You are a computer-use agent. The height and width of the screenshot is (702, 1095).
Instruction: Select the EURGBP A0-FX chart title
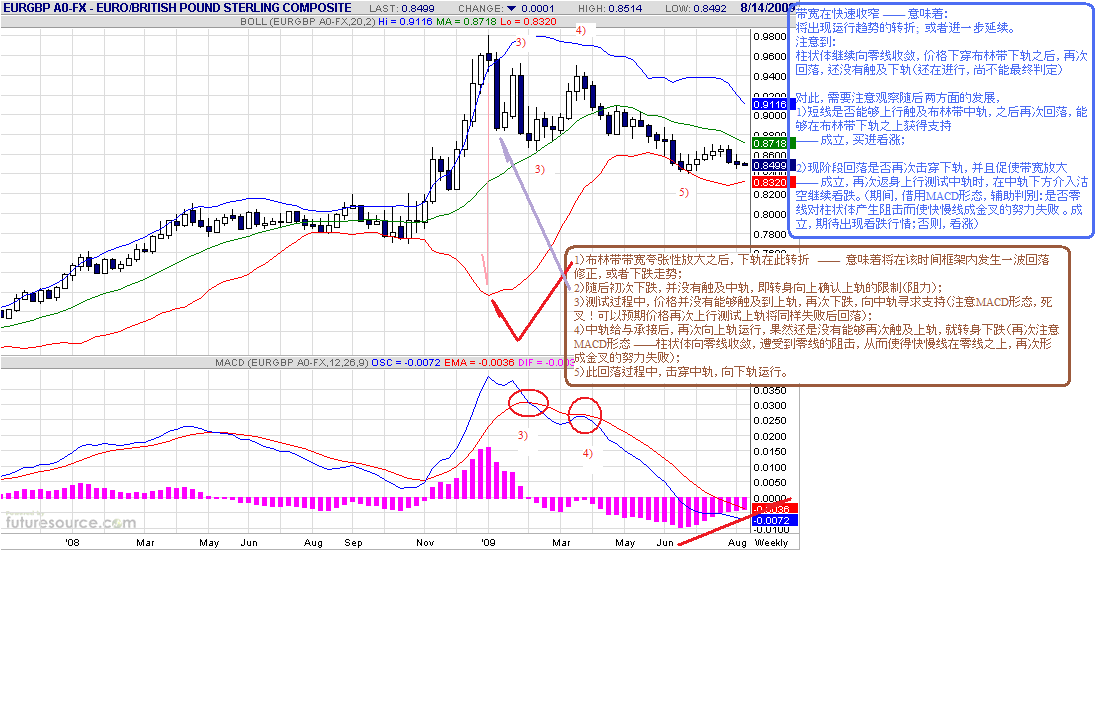point(177,8)
